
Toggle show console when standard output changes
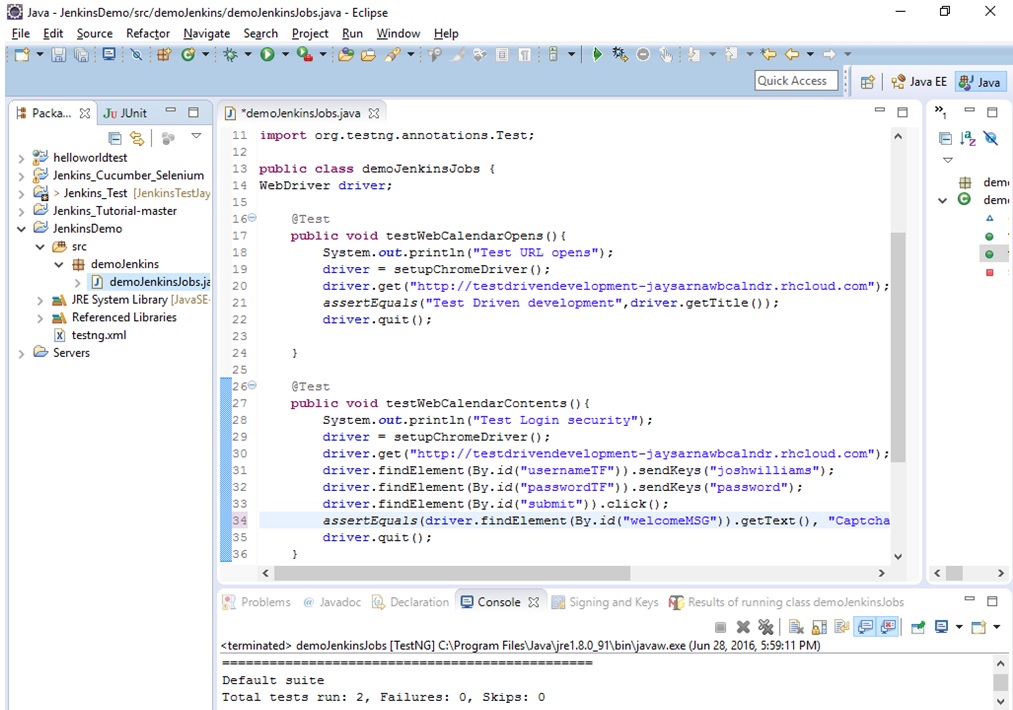click(863, 627)
